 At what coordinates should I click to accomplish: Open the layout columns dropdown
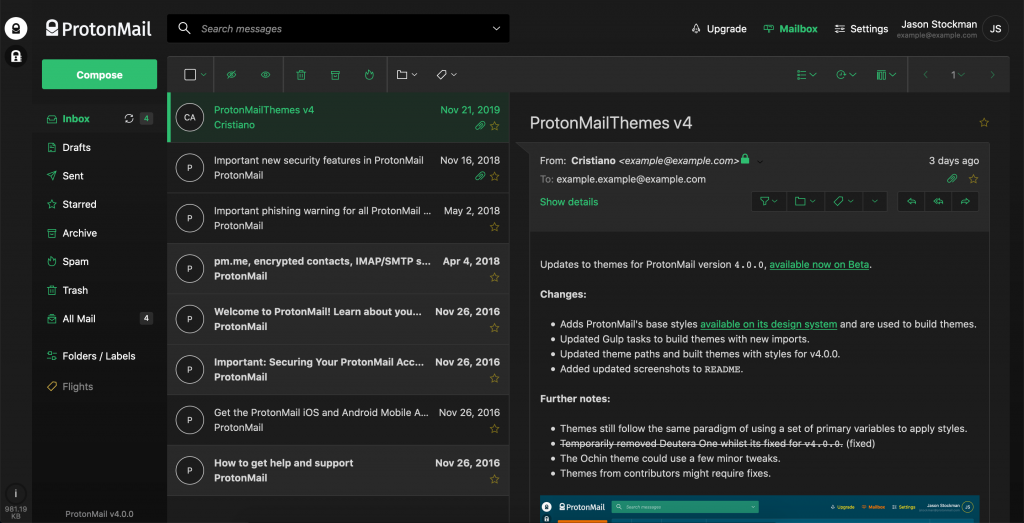pos(886,75)
